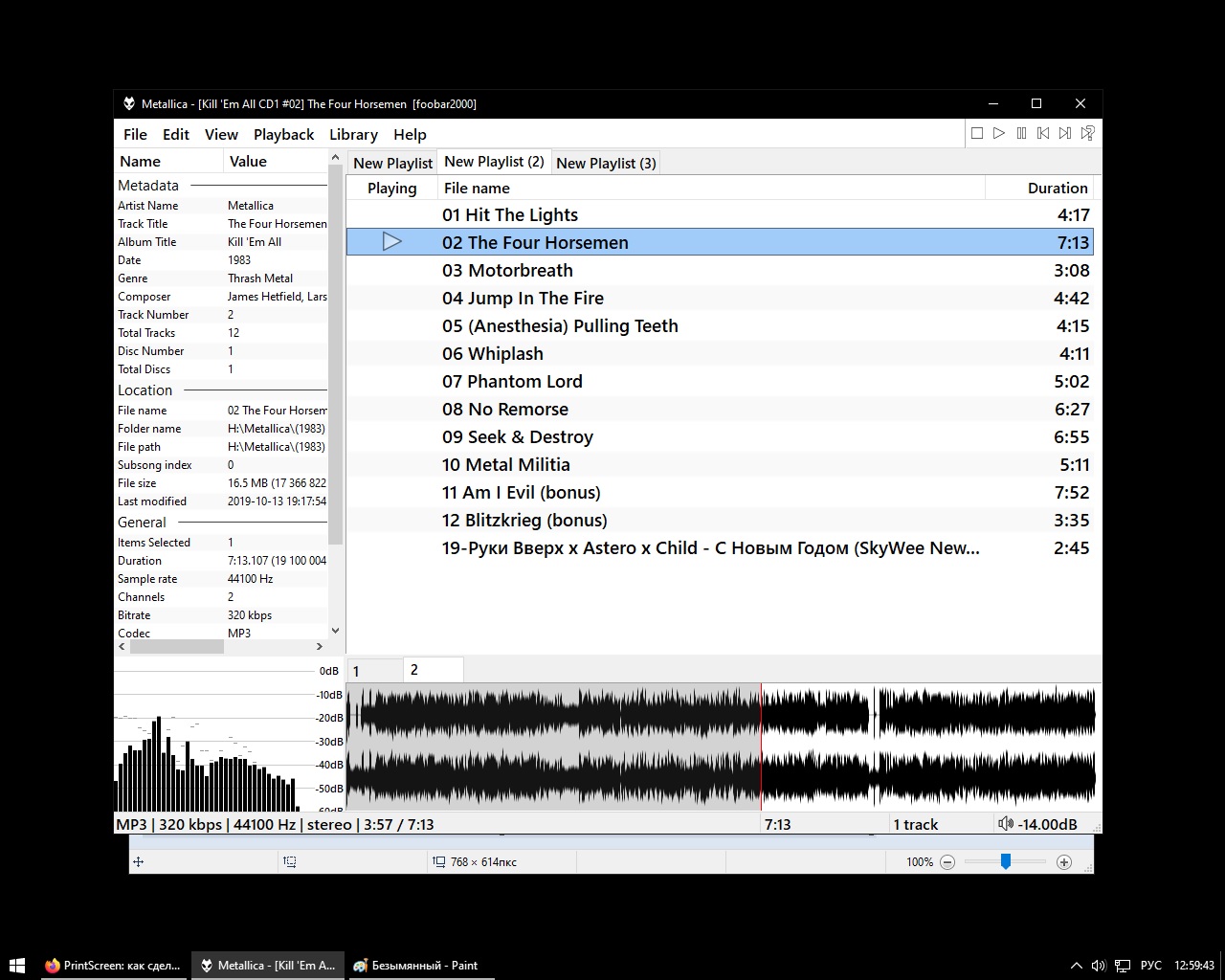Sort playlist by the Duration column header

[1057, 189]
